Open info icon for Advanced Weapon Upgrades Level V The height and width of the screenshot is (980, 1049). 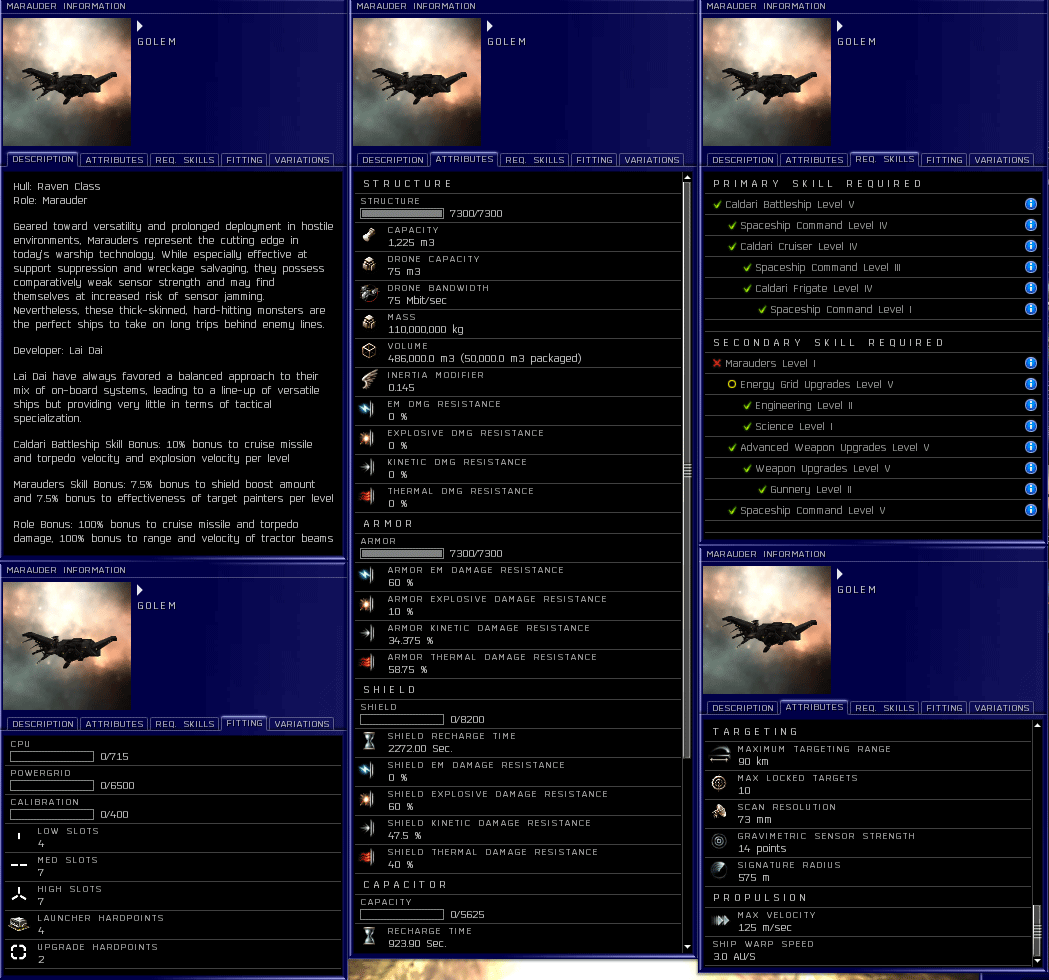coord(1030,447)
